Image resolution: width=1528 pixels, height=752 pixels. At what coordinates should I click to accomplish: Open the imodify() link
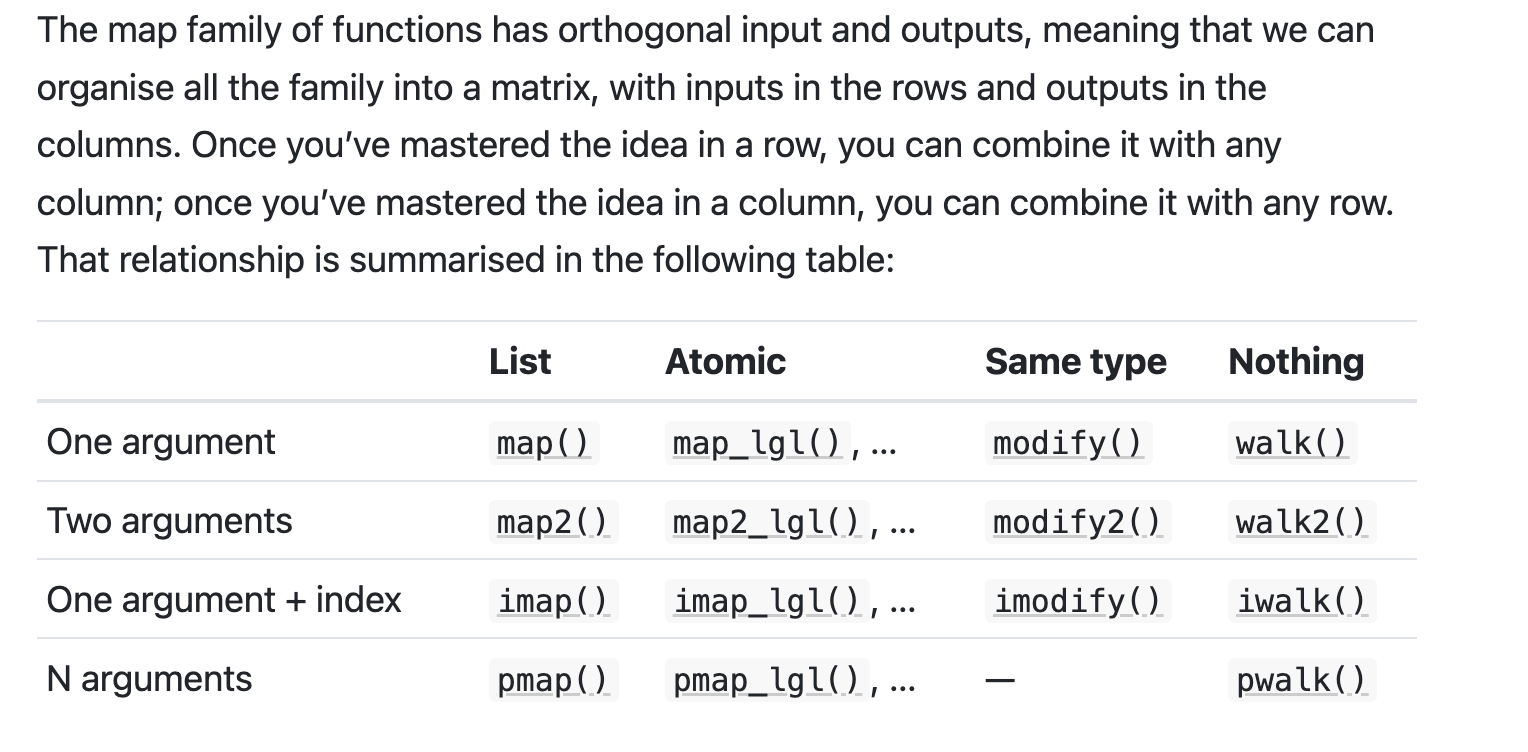(1077, 601)
